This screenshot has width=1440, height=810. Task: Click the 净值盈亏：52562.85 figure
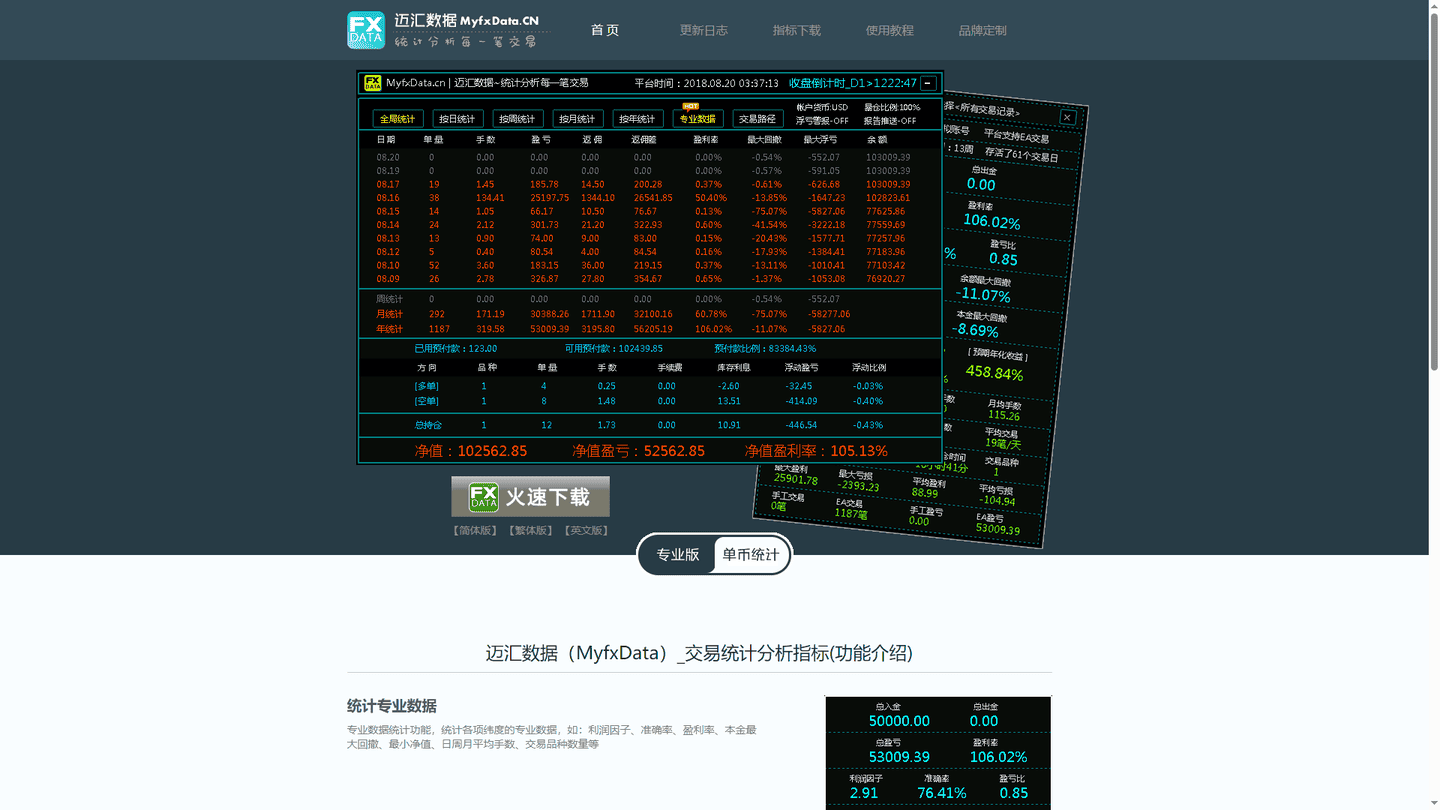tap(638, 451)
